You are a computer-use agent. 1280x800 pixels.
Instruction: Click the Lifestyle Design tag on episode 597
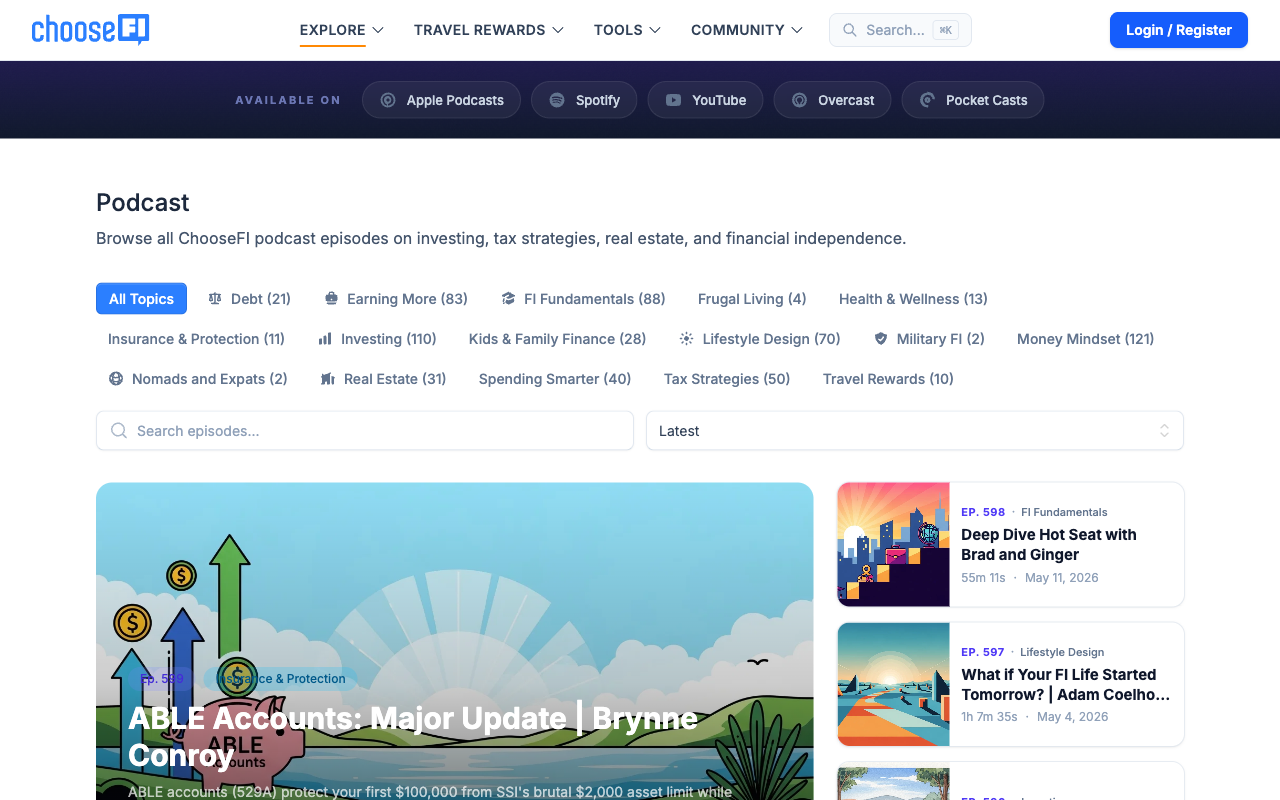tap(1062, 652)
